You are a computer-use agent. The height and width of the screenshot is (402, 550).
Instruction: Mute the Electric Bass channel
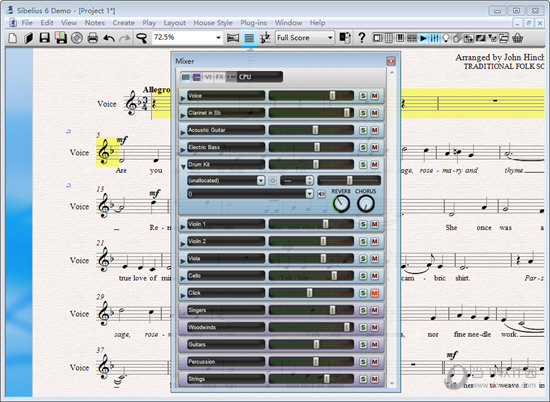(x=375, y=147)
